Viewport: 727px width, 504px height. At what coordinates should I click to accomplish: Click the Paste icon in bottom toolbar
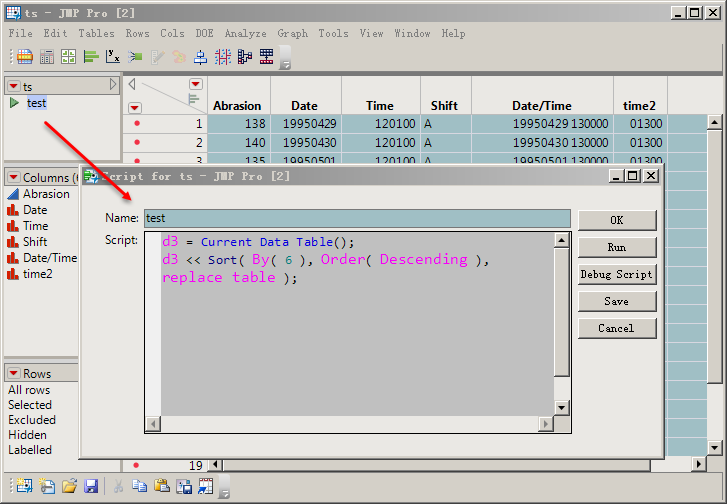coord(162,487)
